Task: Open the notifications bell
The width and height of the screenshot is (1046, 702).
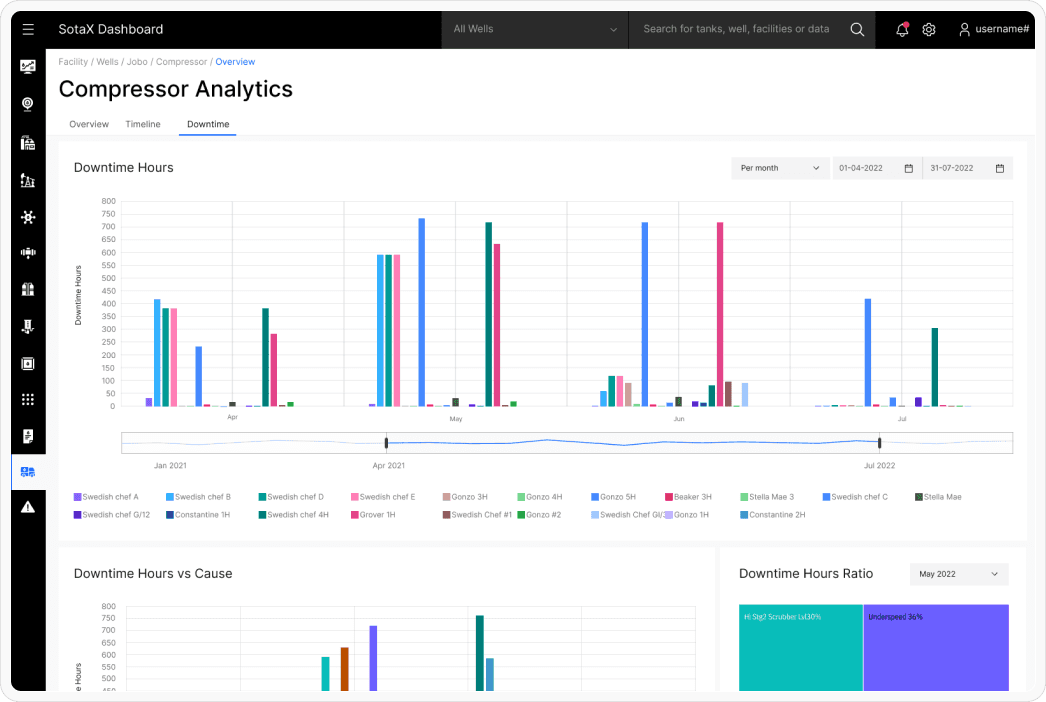Action: [x=902, y=29]
